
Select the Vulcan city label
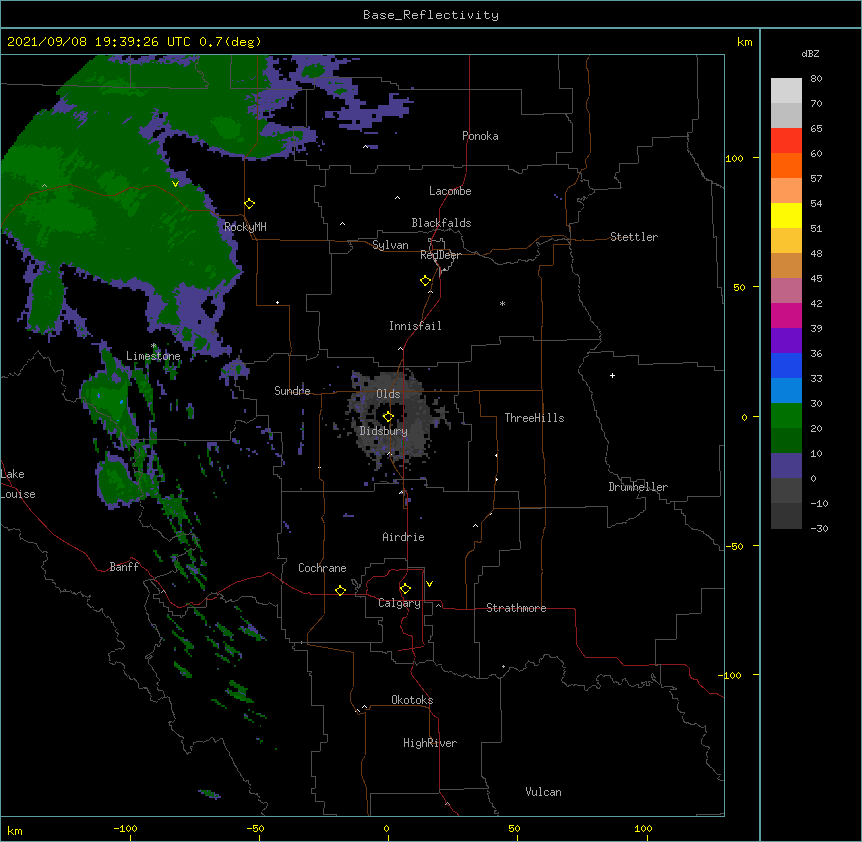pos(543,792)
